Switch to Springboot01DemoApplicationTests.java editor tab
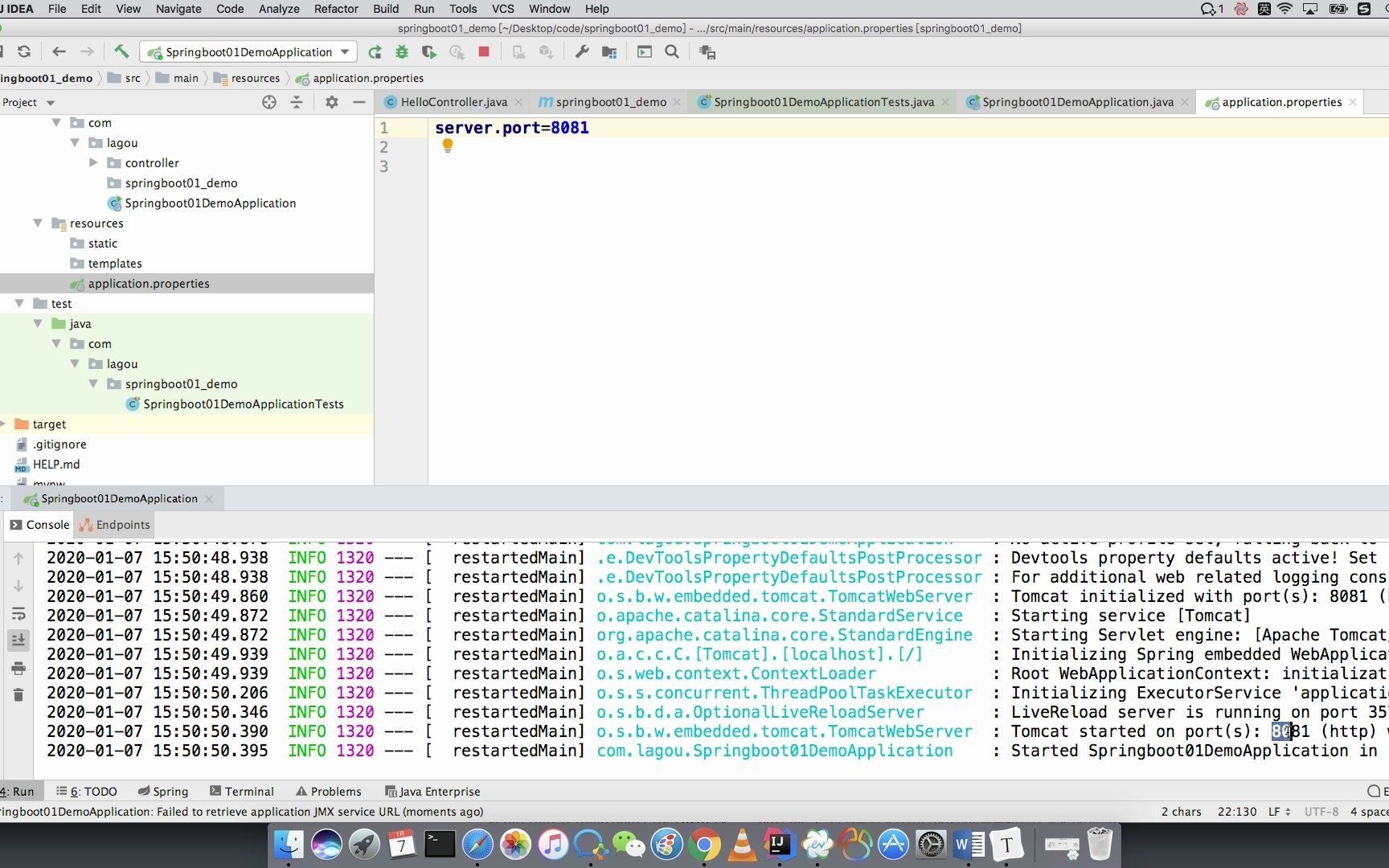Image resolution: width=1389 pixels, height=868 pixels. [823, 102]
